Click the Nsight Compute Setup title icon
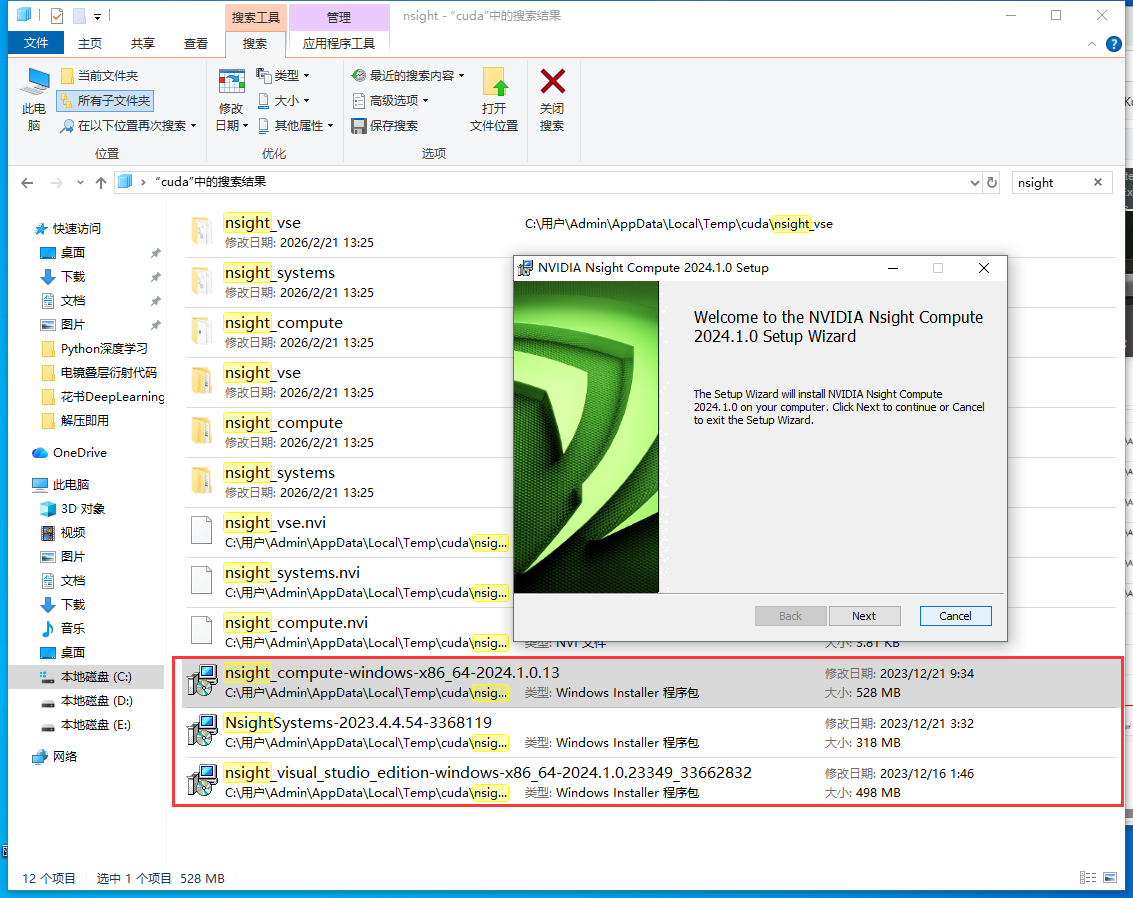 tap(525, 268)
